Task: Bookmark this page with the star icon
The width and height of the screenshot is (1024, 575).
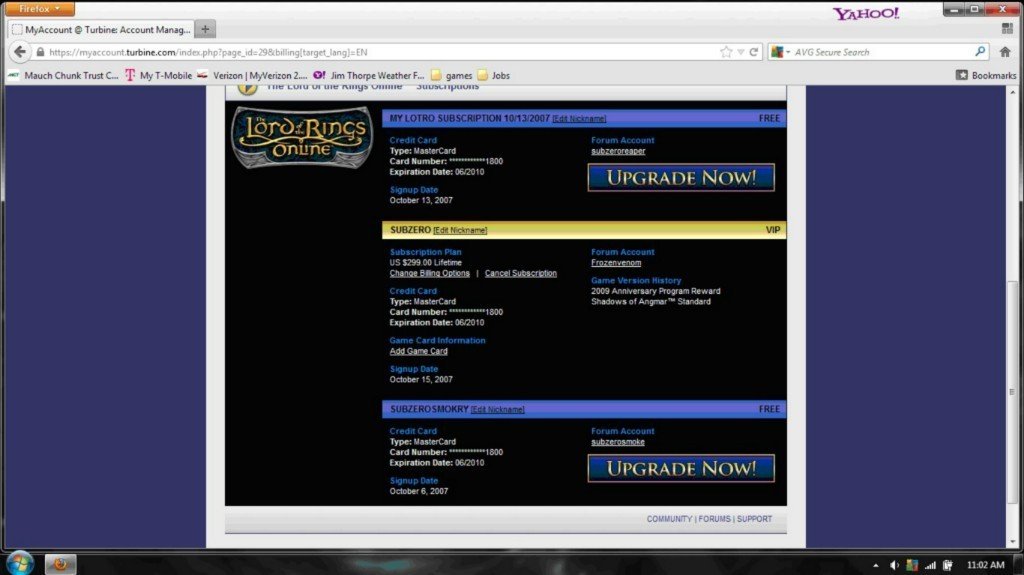Action: (x=726, y=52)
